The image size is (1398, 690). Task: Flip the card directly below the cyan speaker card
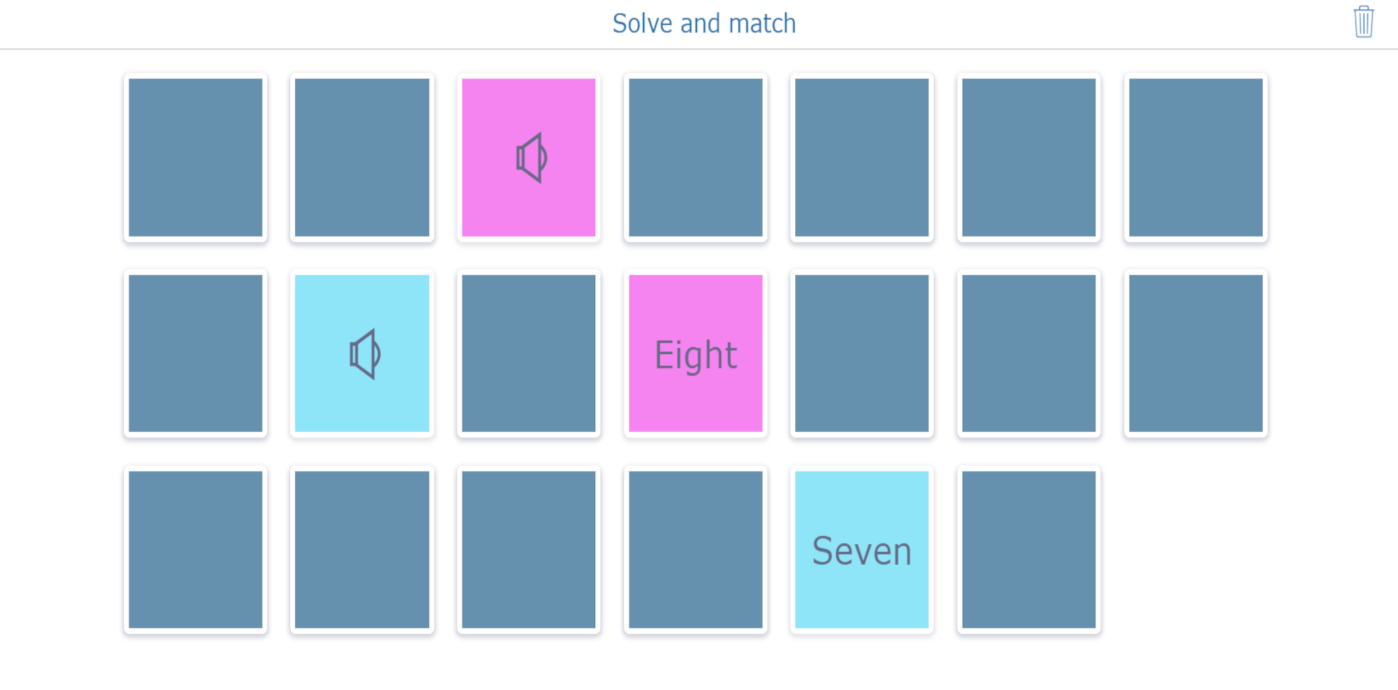pos(363,550)
